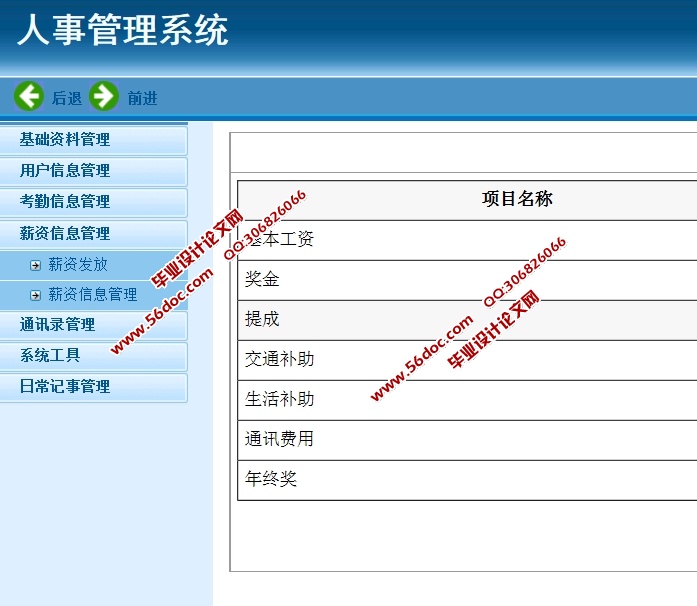The width and height of the screenshot is (697, 606).
Task: Click the green back arrow icon
Action: [x=29, y=97]
